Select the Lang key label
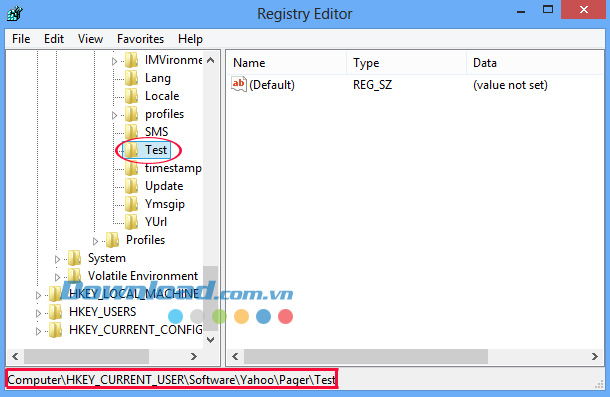This screenshot has width=610, height=397. [158, 78]
